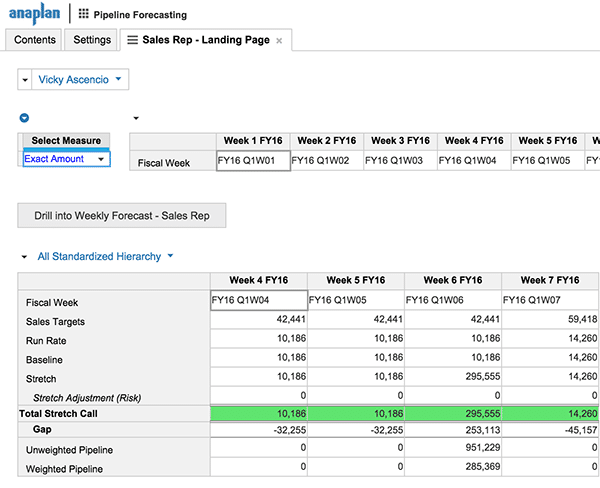Click the Anaplan logo

pyautogui.click(x=34, y=14)
